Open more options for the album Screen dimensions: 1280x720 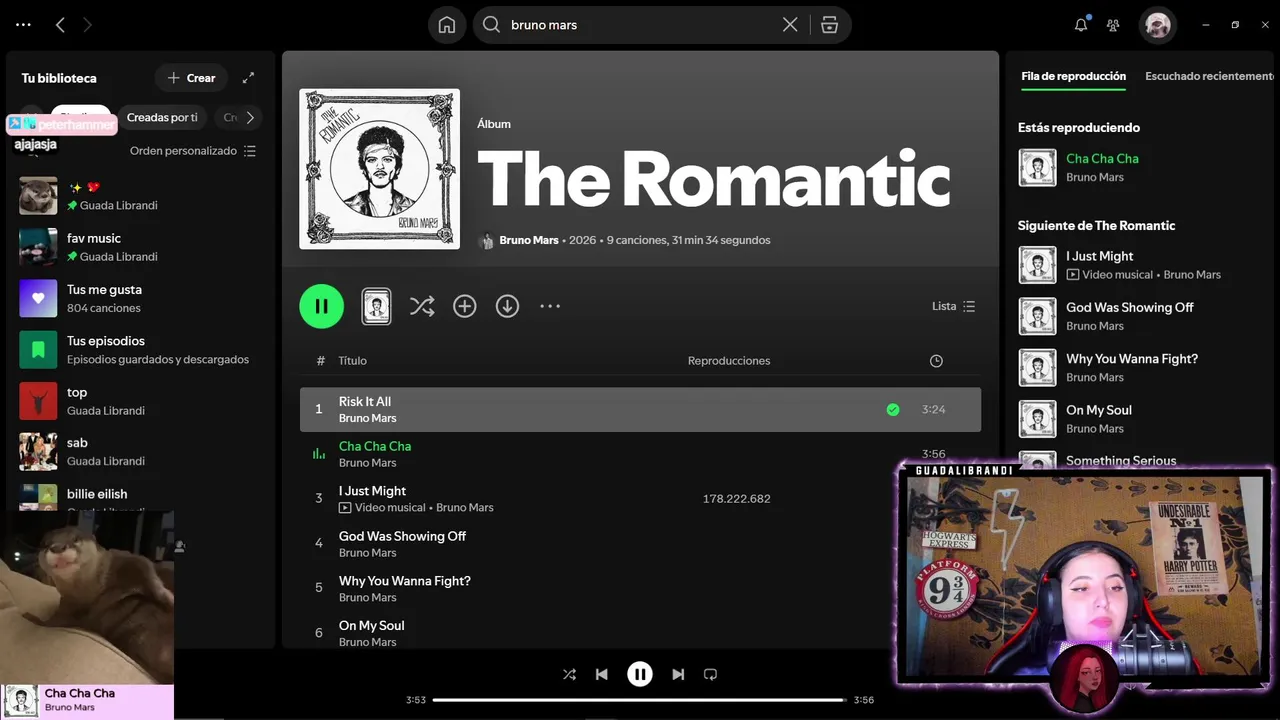pos(550,306)
